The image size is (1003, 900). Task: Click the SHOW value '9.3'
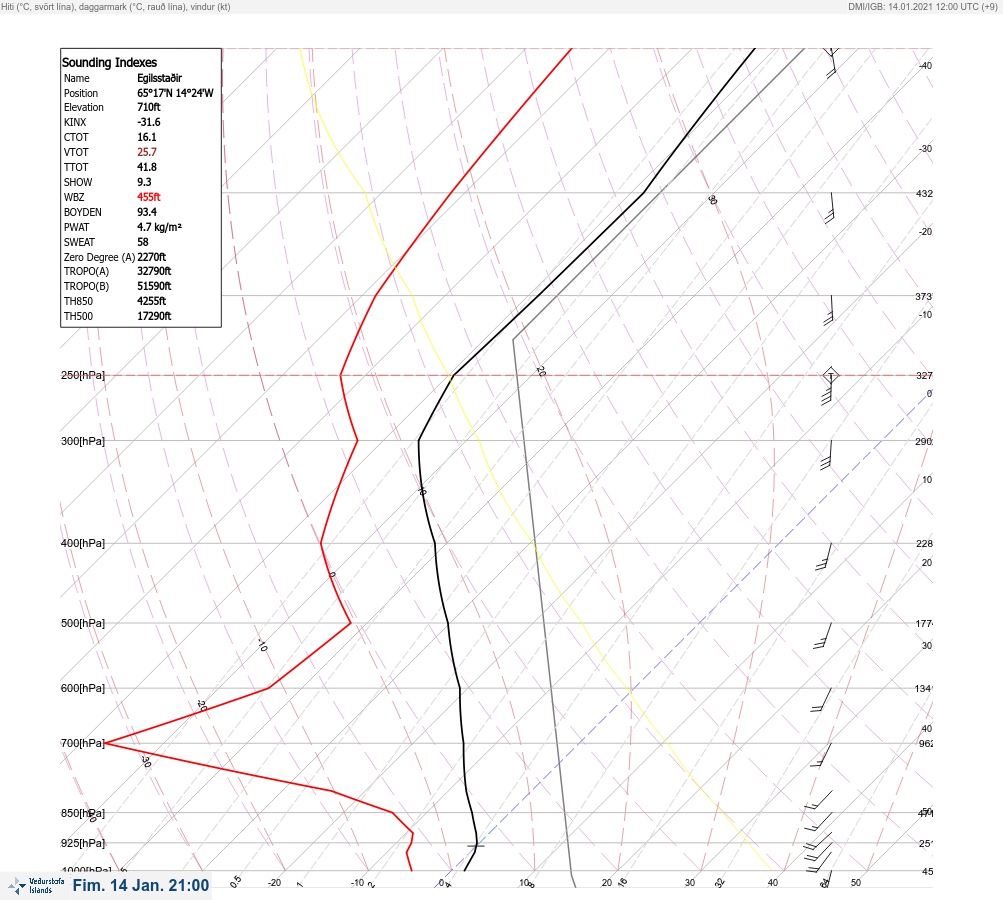[144, 182]
